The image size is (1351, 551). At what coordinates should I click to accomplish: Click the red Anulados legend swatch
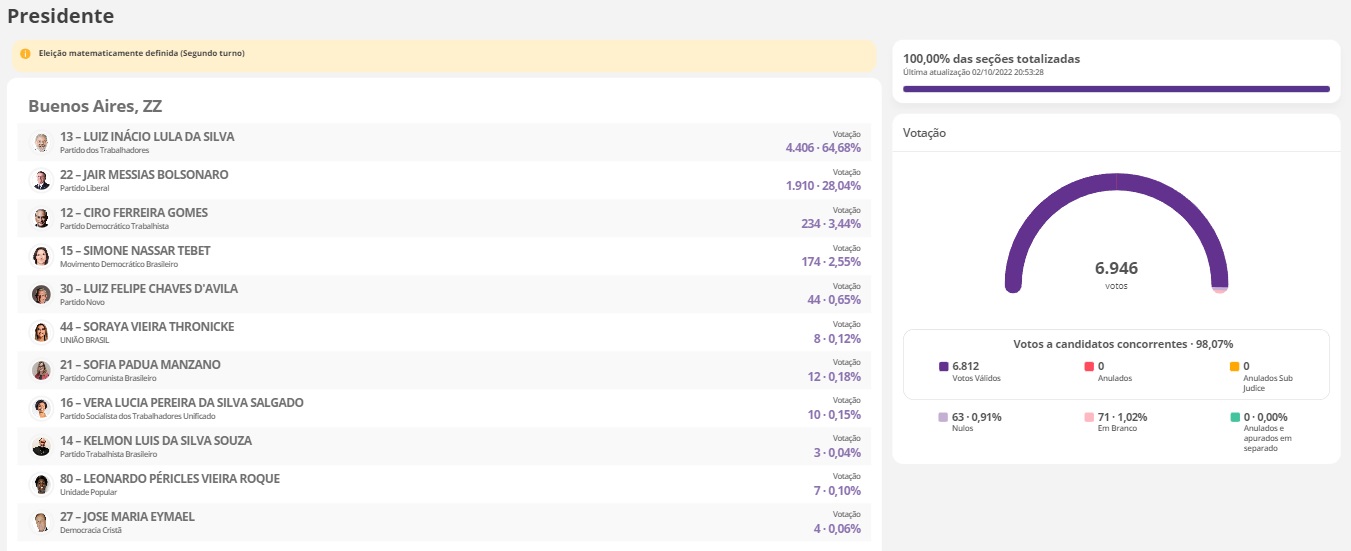[1089, 367]
